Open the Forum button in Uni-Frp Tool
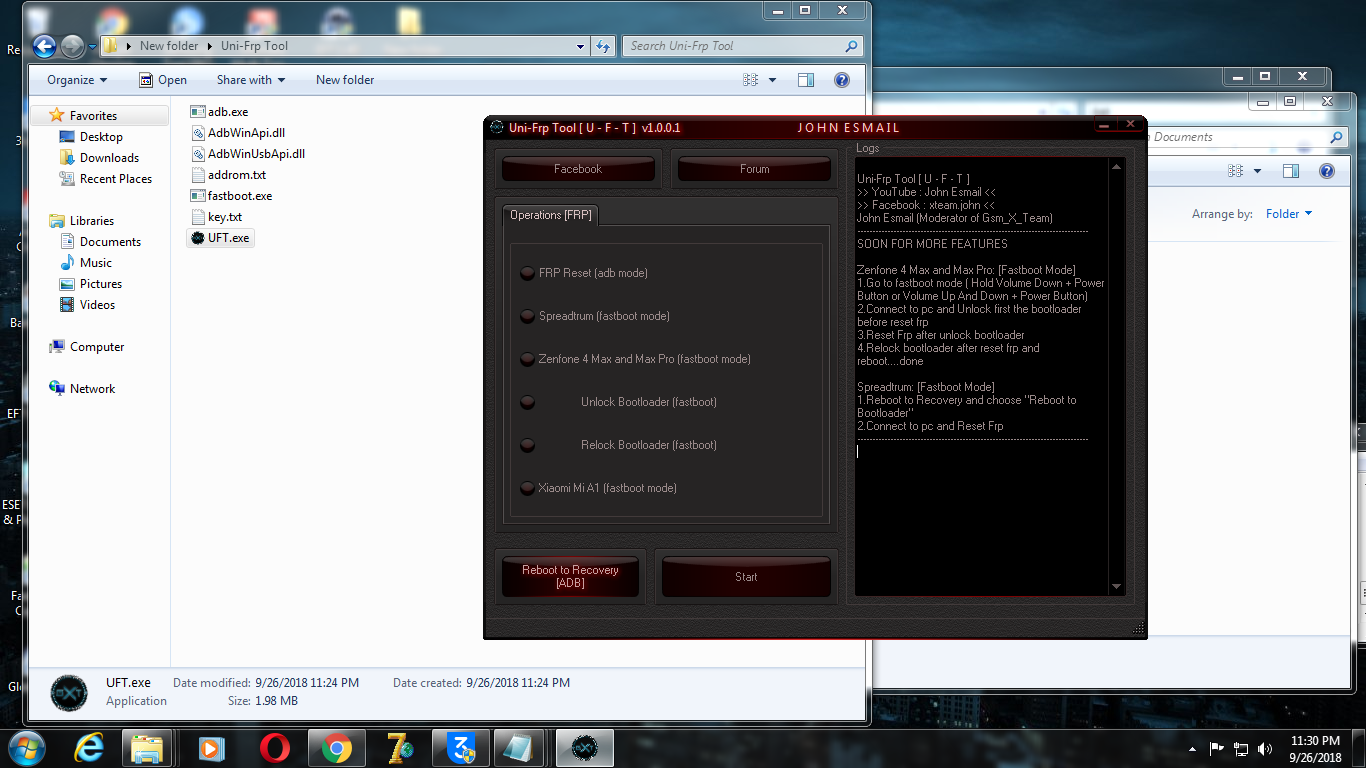The width and height of the screenshot is (1366, 768). coord(754,169)
